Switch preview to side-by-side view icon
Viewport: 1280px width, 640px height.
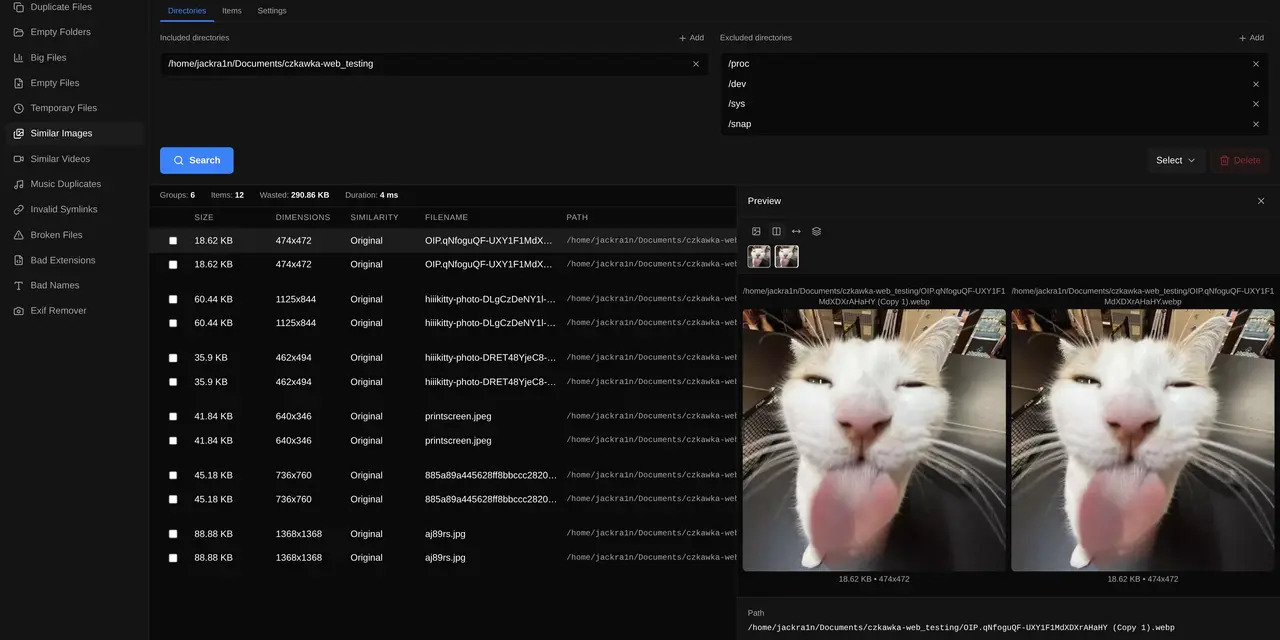point(776,231)
